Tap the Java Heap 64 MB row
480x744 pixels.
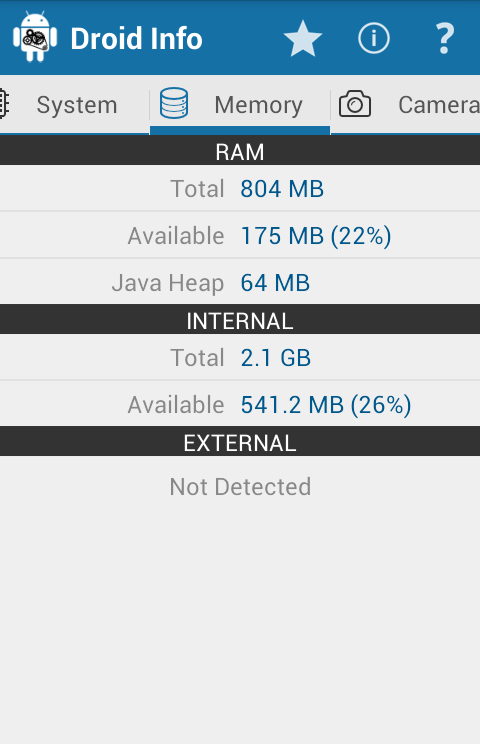pyautogui.click(x=240, y=282)
